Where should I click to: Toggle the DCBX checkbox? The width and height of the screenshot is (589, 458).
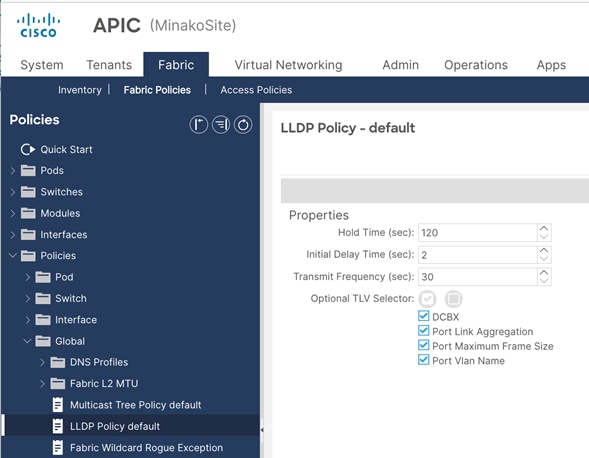tap(423, 316)
